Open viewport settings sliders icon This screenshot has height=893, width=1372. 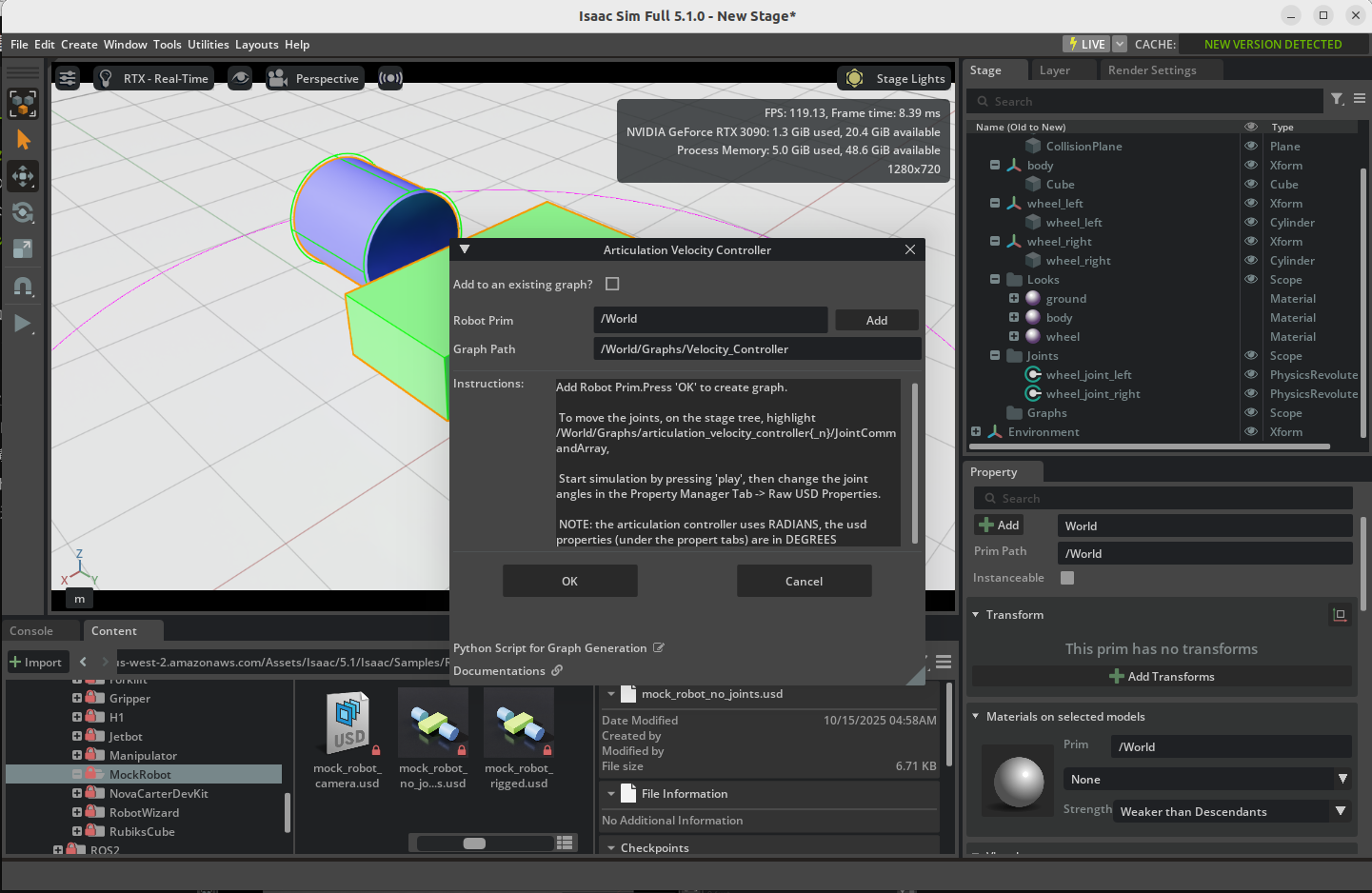[x=67, y=78]
